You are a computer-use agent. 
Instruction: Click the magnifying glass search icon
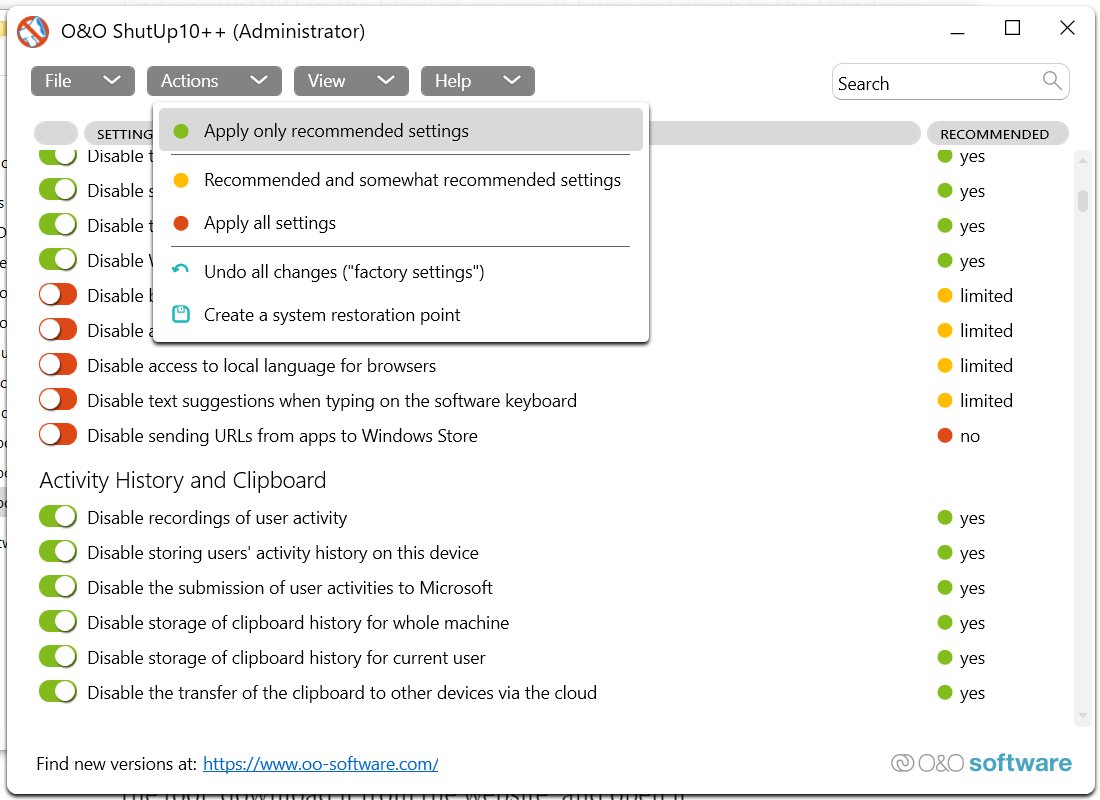(1052, 81)
